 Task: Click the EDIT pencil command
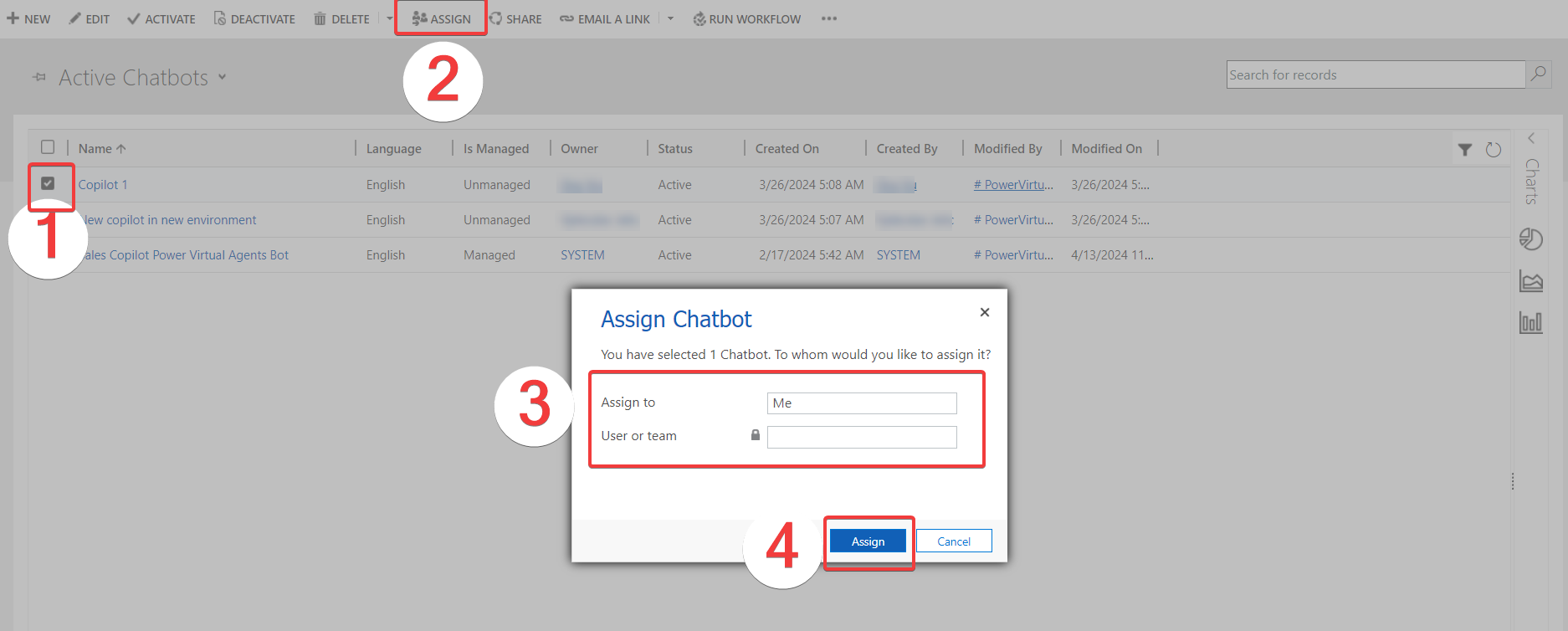(x=90, y=18)
